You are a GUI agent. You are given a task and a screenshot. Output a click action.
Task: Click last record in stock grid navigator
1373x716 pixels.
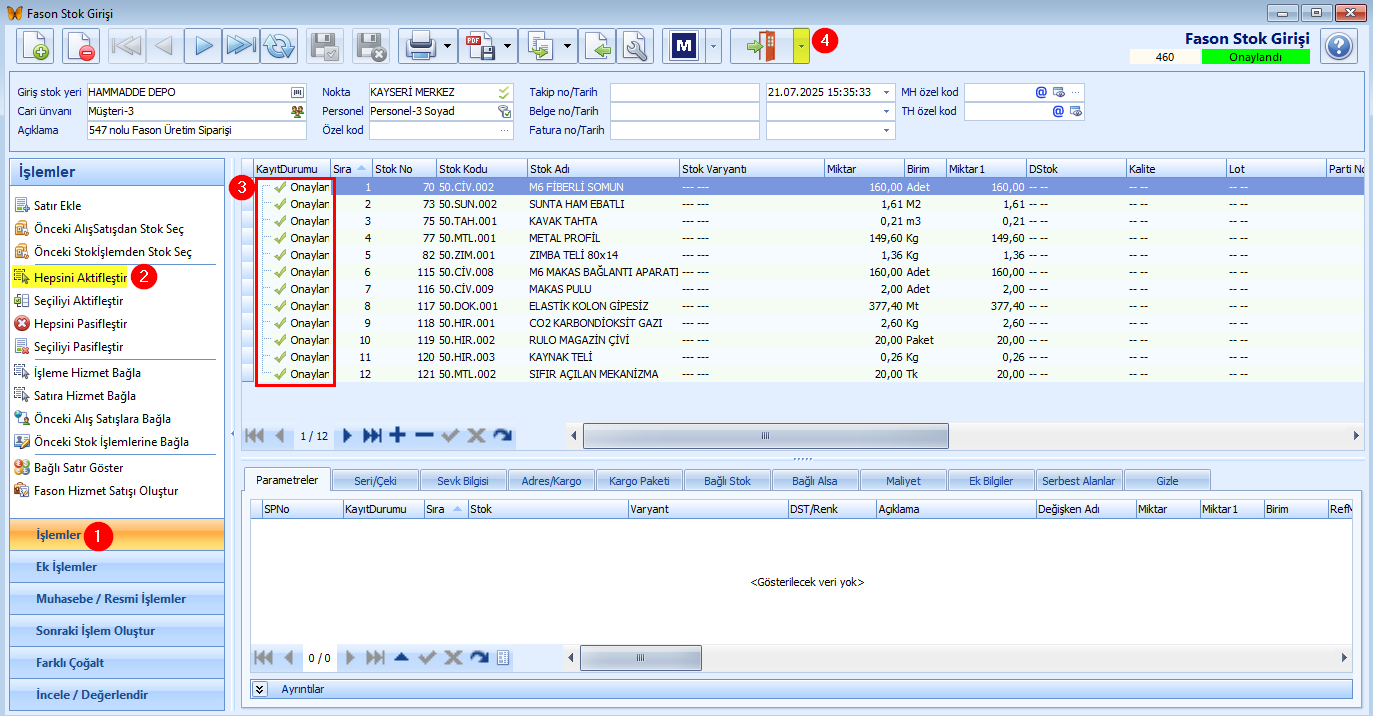pos(372,435)
